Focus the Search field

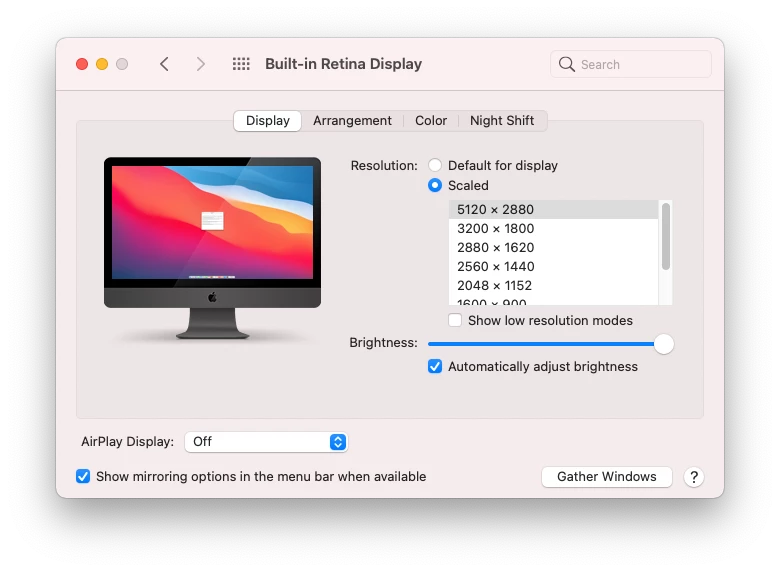(x=631, y=64)
